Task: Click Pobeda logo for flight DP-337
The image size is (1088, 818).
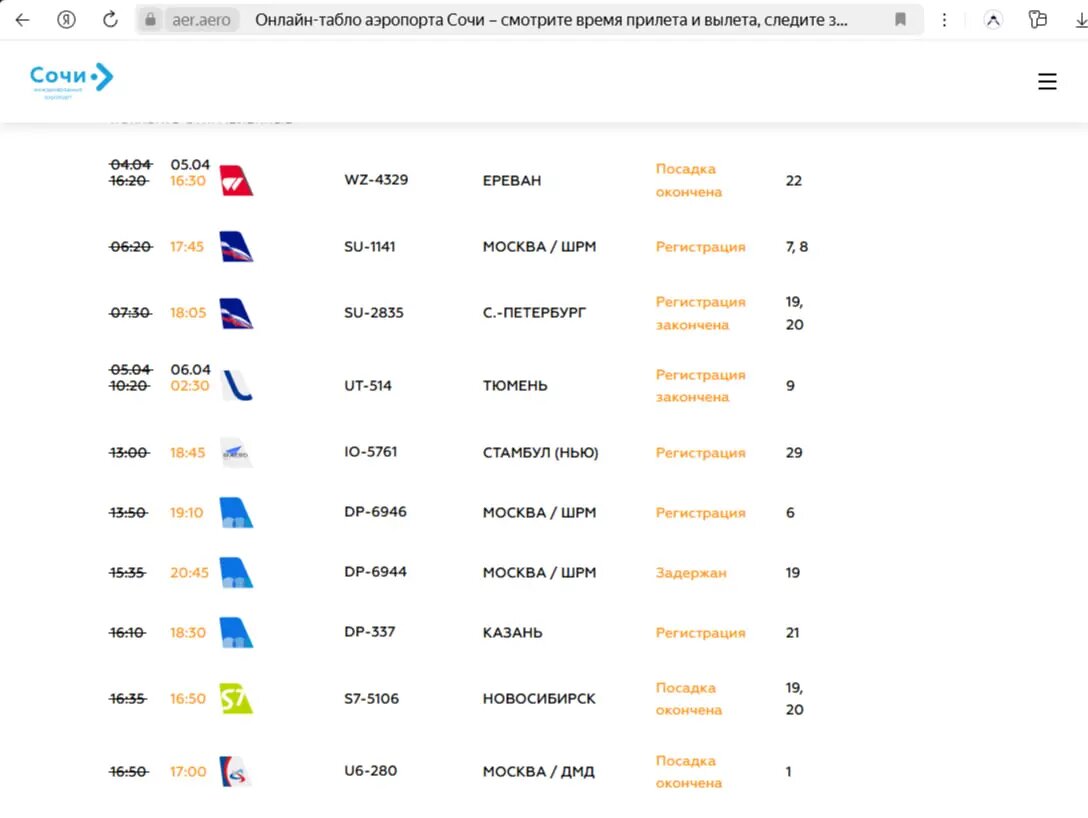Action: [236, 632]
